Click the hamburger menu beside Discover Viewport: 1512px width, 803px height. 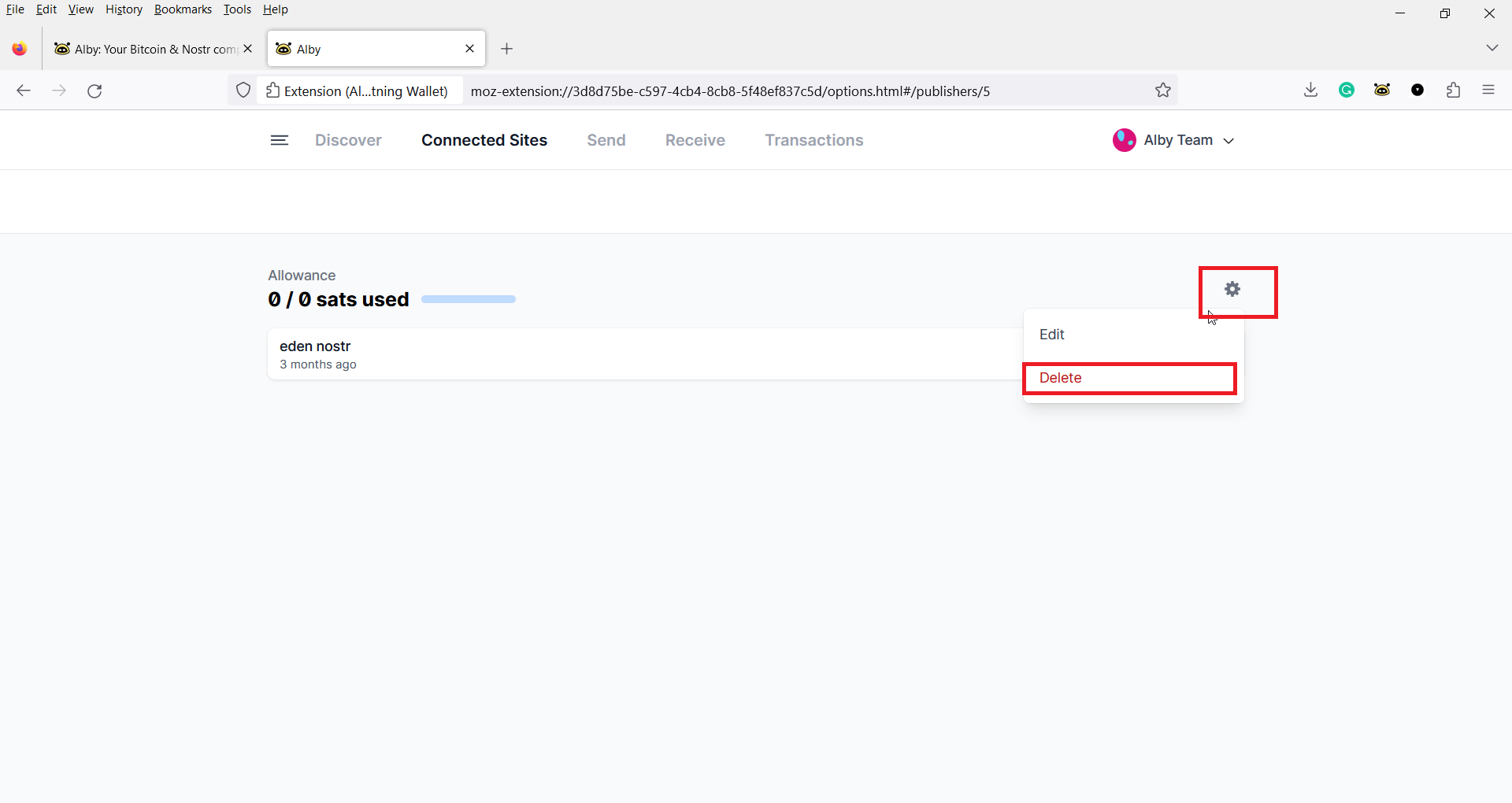point(280,140)
